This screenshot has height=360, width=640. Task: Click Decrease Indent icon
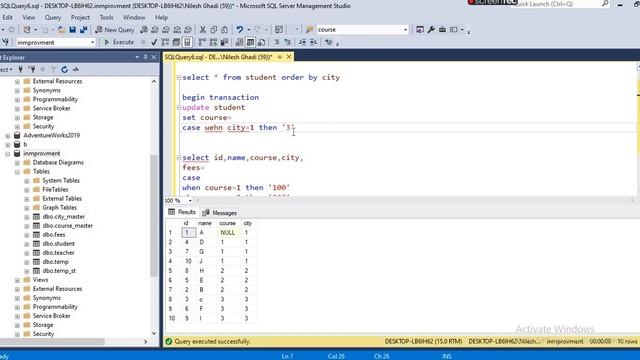(302, 42)
